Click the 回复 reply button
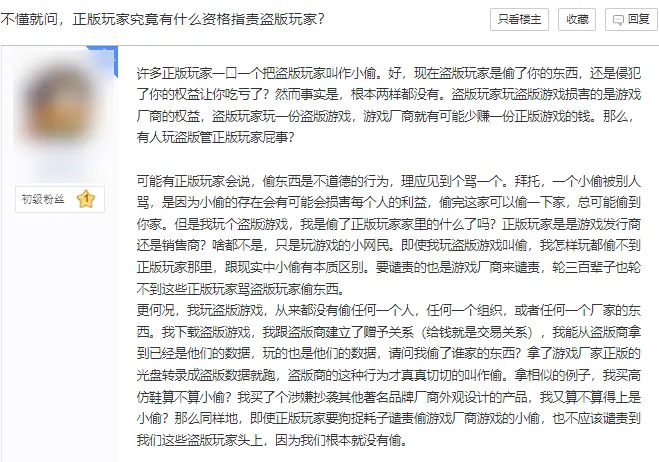This screenshot has height=462, width=659. pos(632,19)
